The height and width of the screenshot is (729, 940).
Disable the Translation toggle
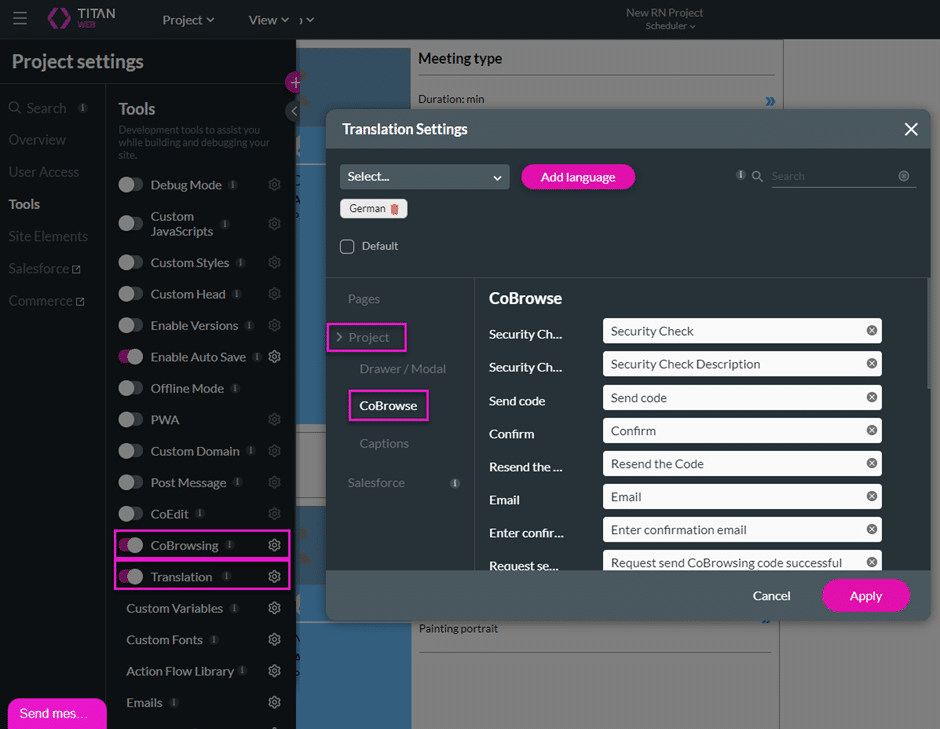click(131, 577)
